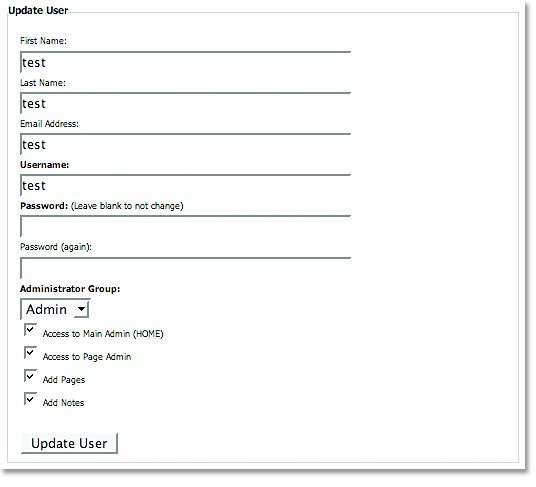Viewport: 536px width, 487px height.
Task: Toggle the Access to Page Admin checkbox
Action: click(30, 353)
